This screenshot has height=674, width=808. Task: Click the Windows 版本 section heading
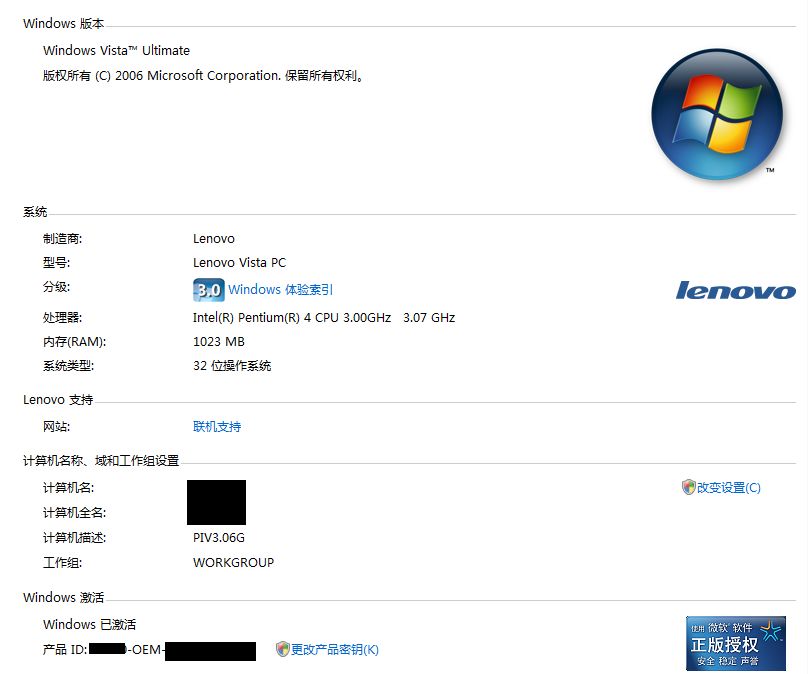63,24
